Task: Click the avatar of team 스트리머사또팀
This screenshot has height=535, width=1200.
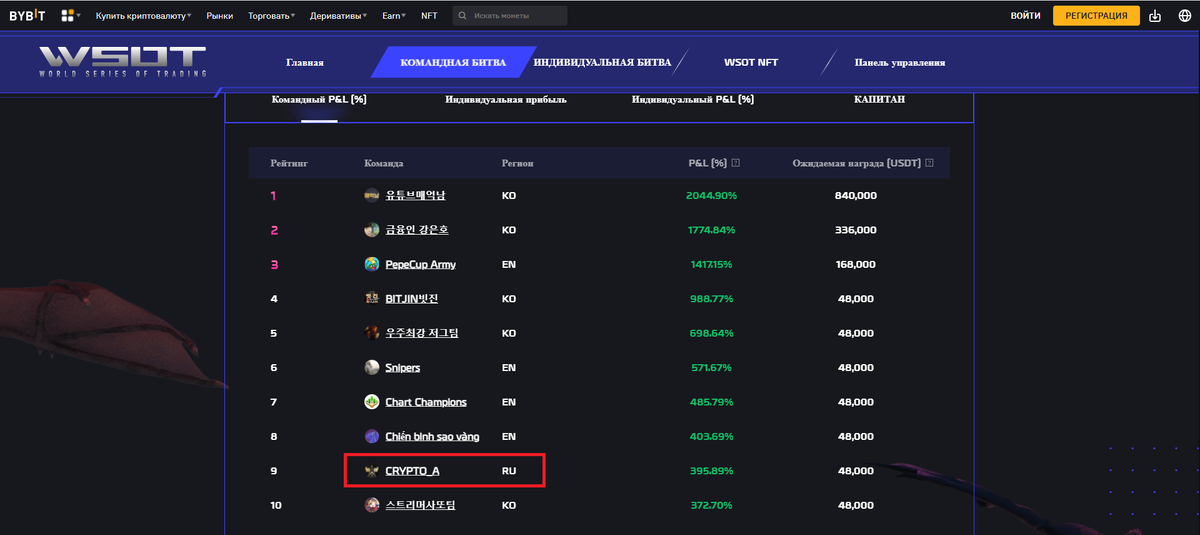Action: (372, 505)
